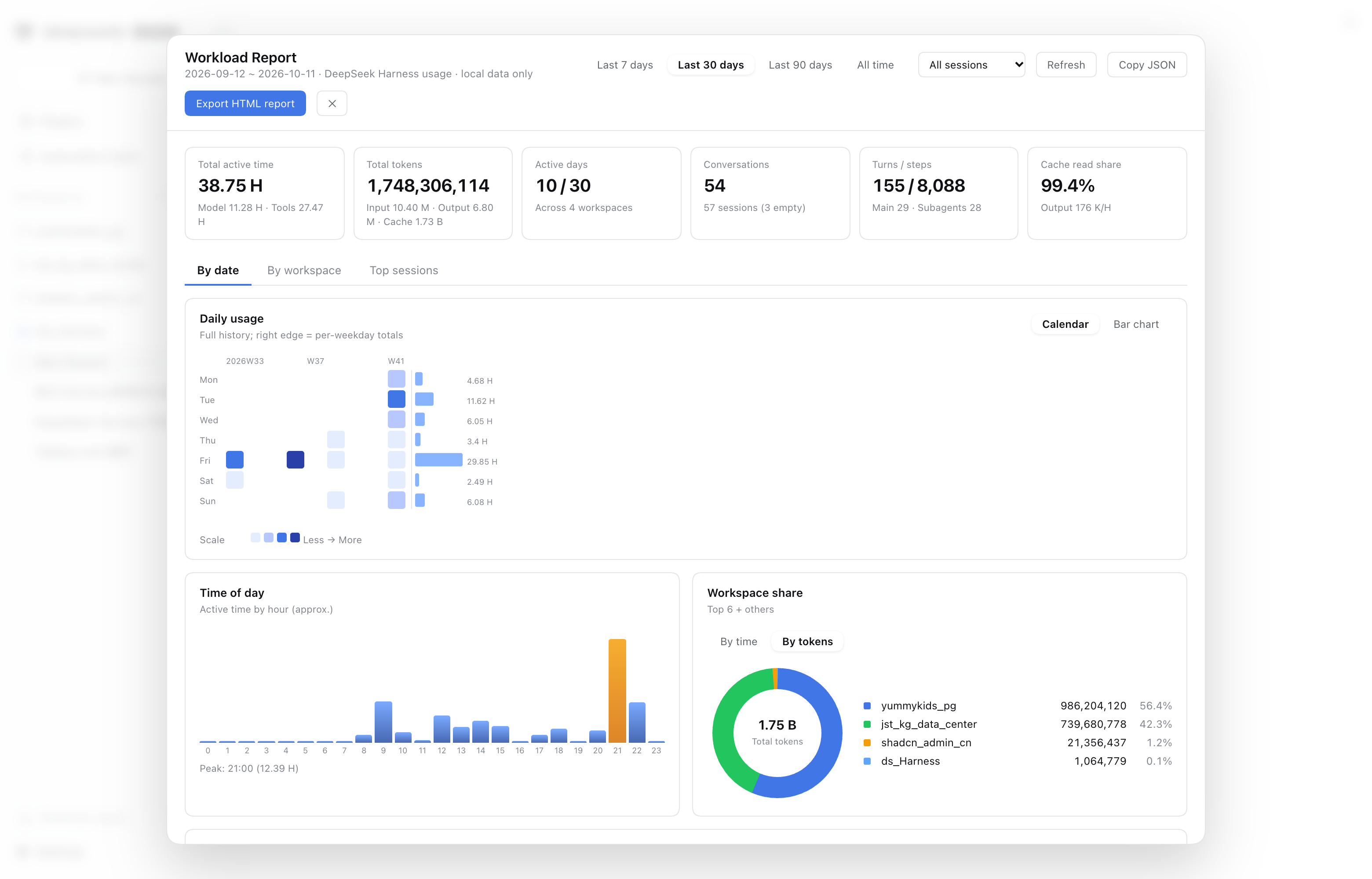Select the Last 30 days range
Viewport: 1372px width, 879px height.
click(710, 65)
